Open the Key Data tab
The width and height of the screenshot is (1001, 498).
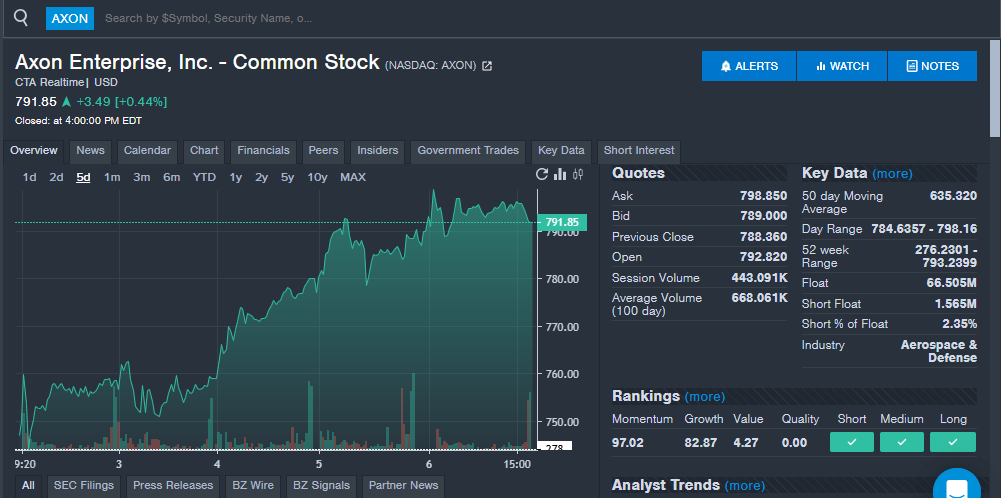point(561,151)
